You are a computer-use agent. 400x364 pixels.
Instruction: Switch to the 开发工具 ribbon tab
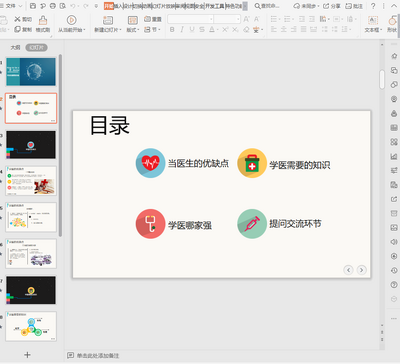[215, 6]
